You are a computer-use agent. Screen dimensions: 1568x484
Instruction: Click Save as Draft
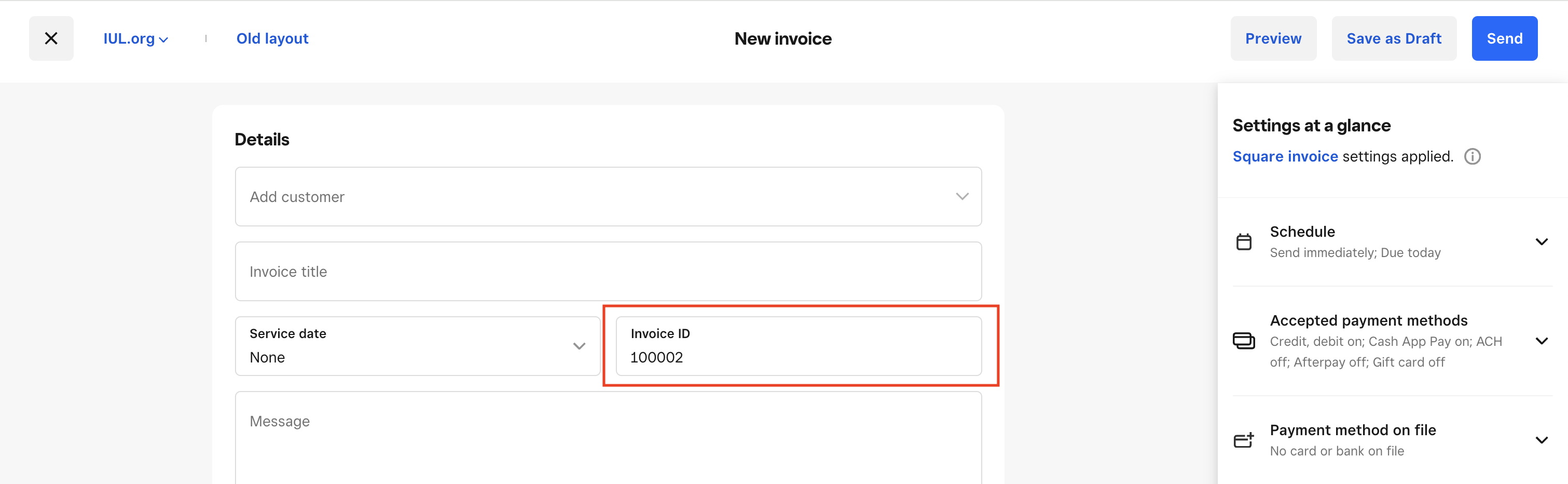[1394, 38]
